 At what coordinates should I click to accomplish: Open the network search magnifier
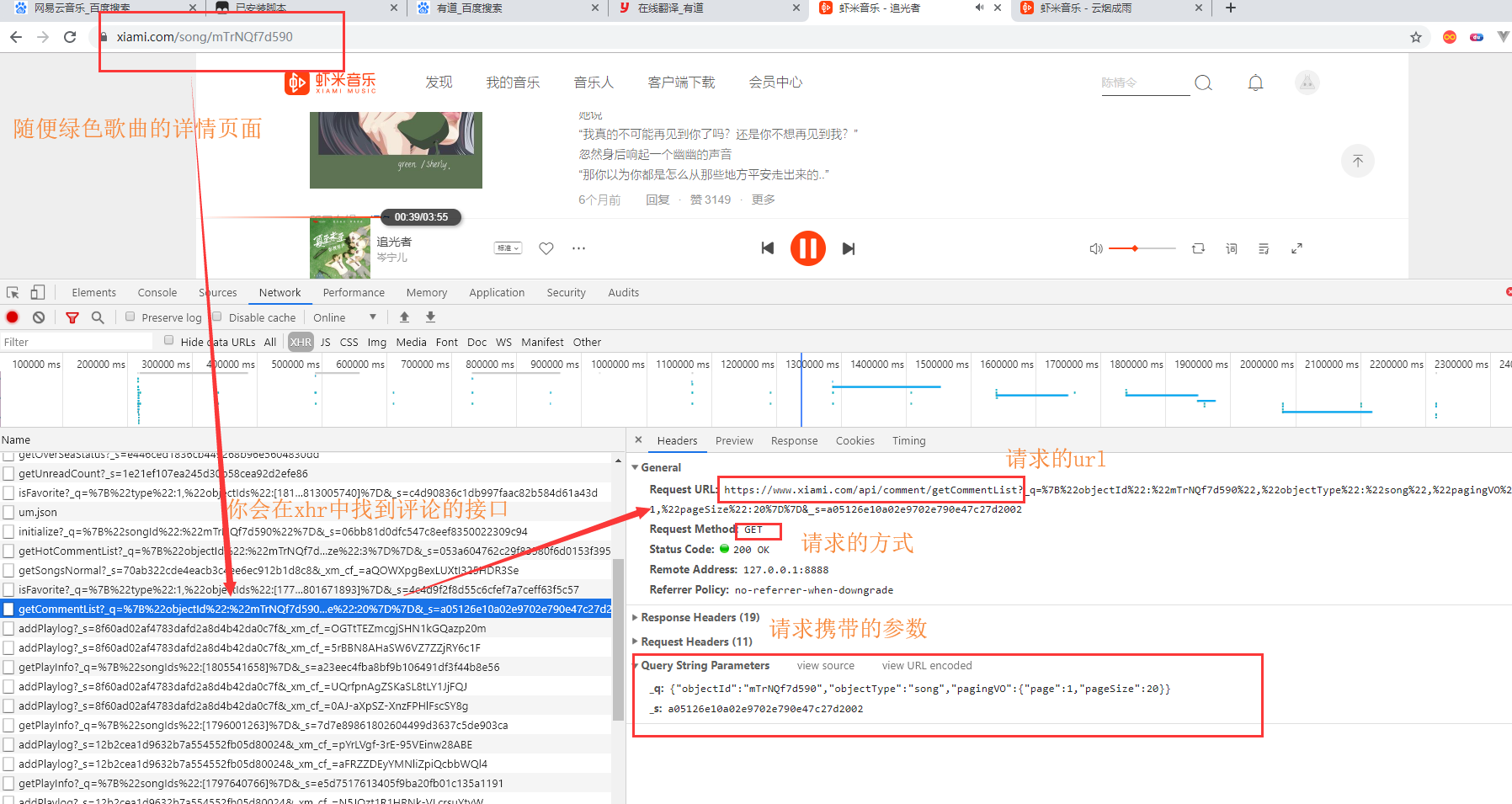(98, 317)
